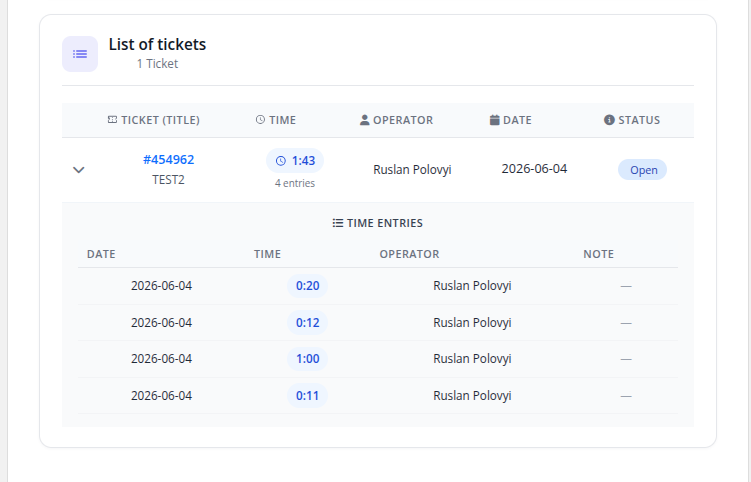Click the ticket row date 2026-06-04
This screenshot has width=751, height=482.
click(x=534, y=169)
